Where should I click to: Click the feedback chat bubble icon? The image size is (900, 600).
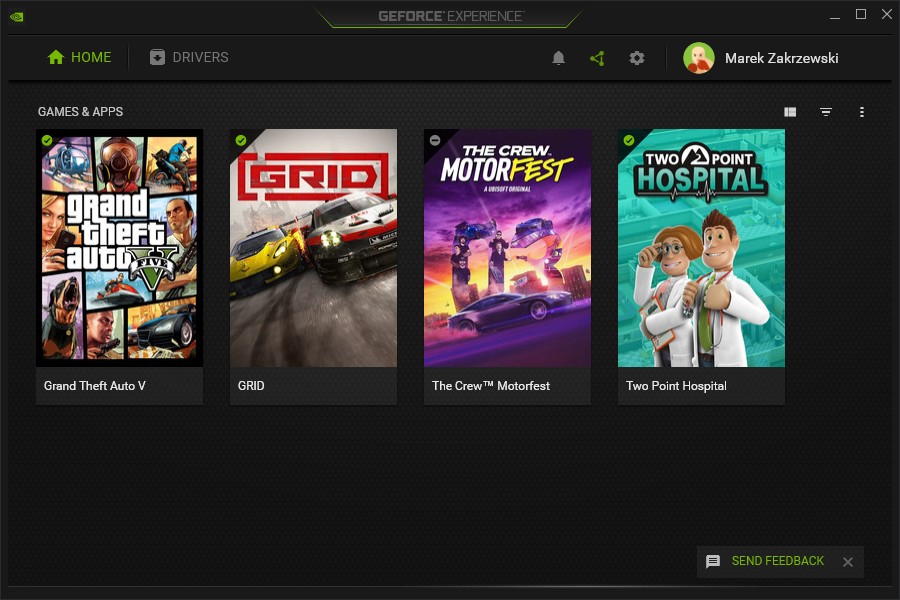[x=713, y=561]
